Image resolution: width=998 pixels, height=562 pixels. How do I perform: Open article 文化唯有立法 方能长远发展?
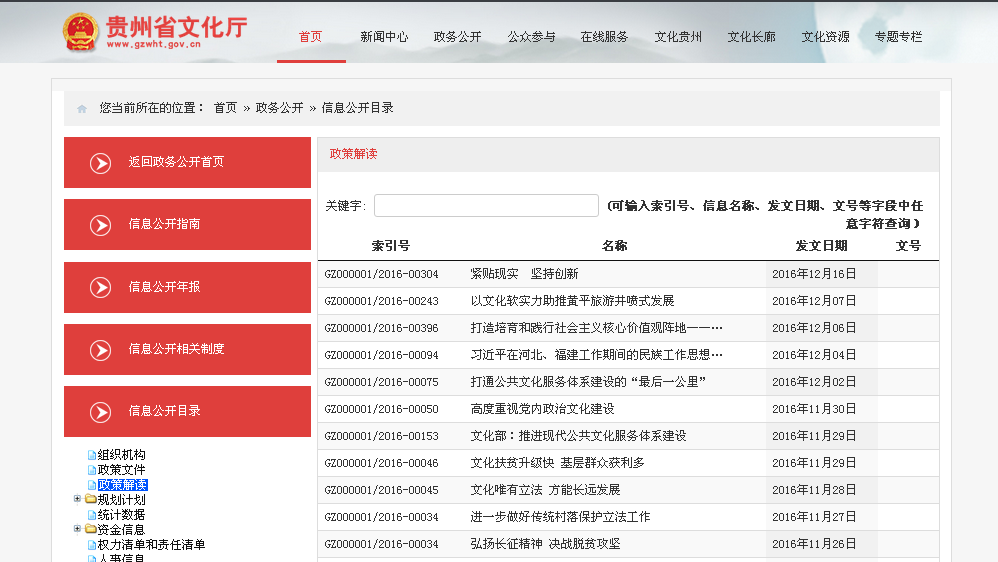coord(545,490)
